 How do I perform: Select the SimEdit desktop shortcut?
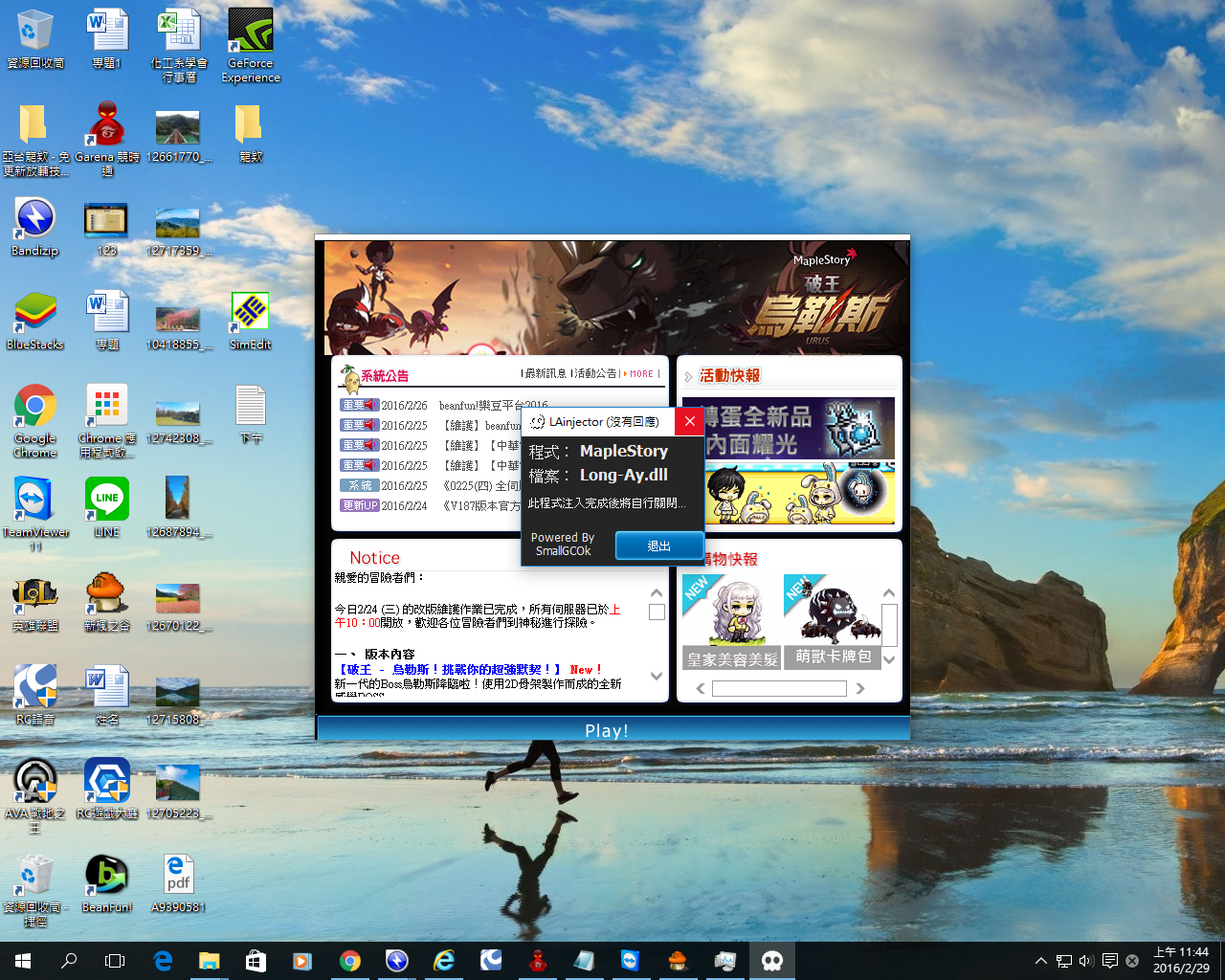[250, 321]
